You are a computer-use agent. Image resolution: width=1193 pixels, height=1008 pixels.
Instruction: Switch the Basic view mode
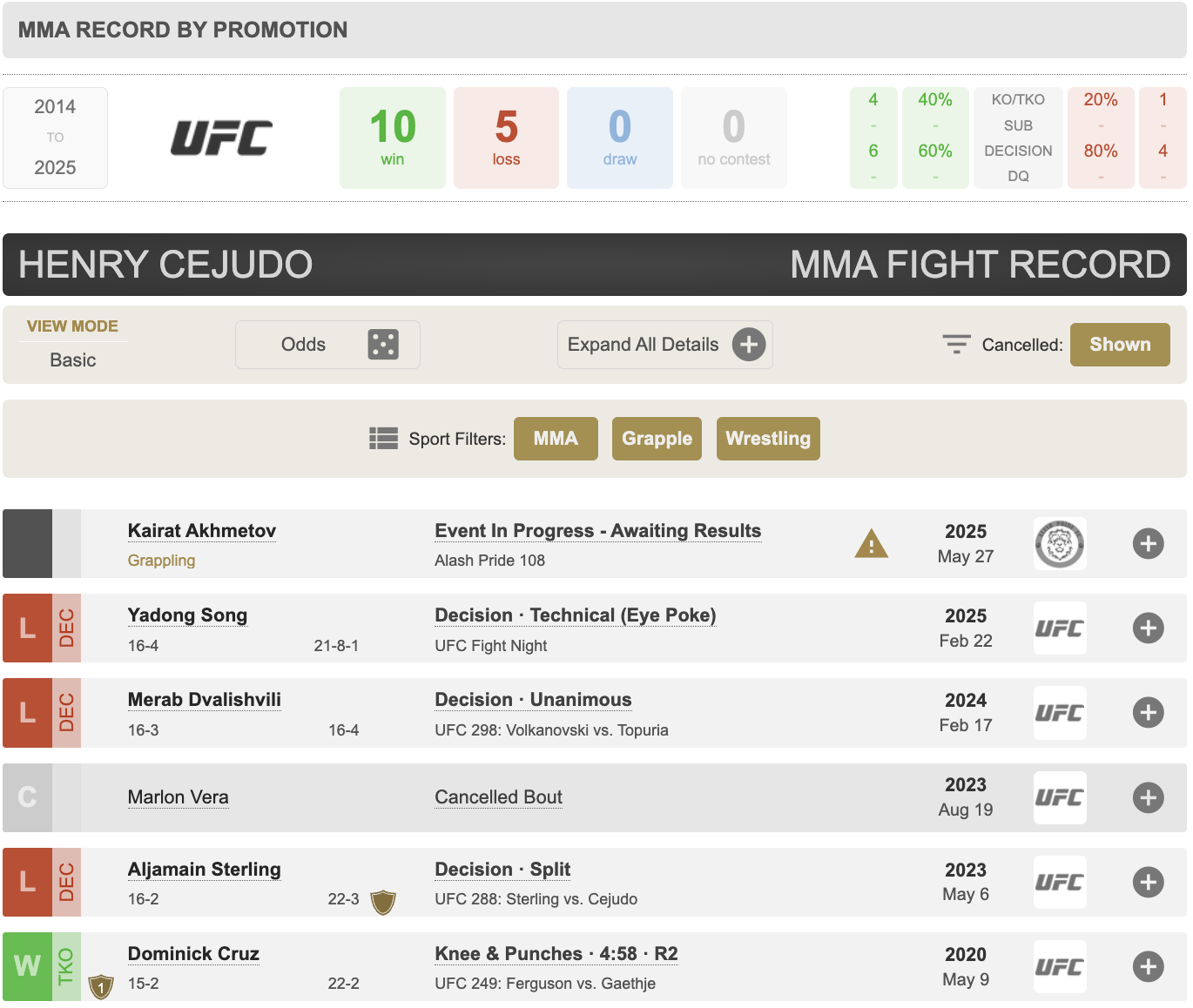pos(73,360)
